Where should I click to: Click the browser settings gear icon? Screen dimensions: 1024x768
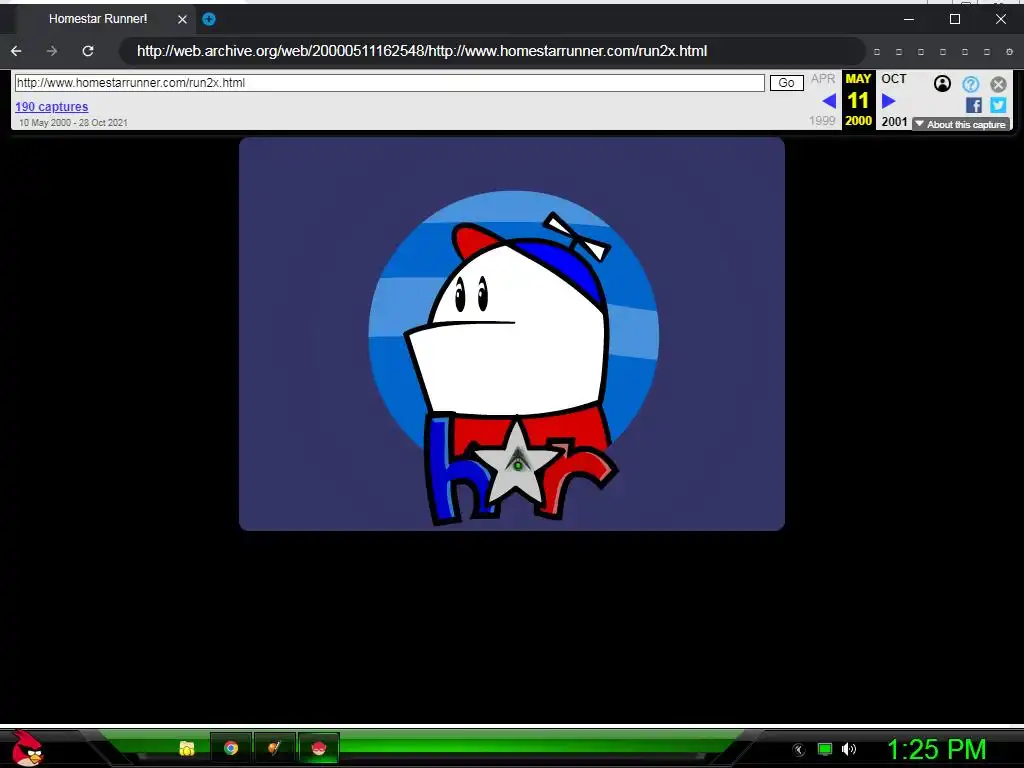tap(1009, 52)
